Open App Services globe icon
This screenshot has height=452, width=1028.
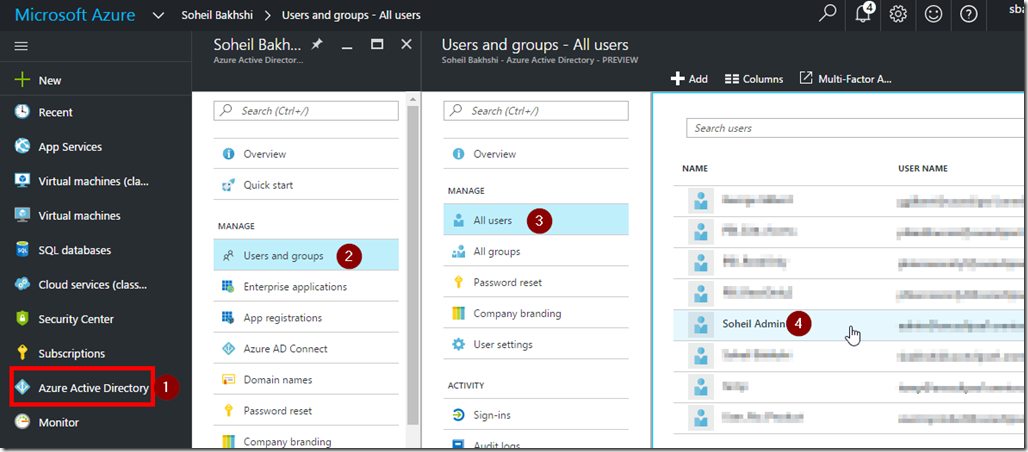(x=22, y=146)
